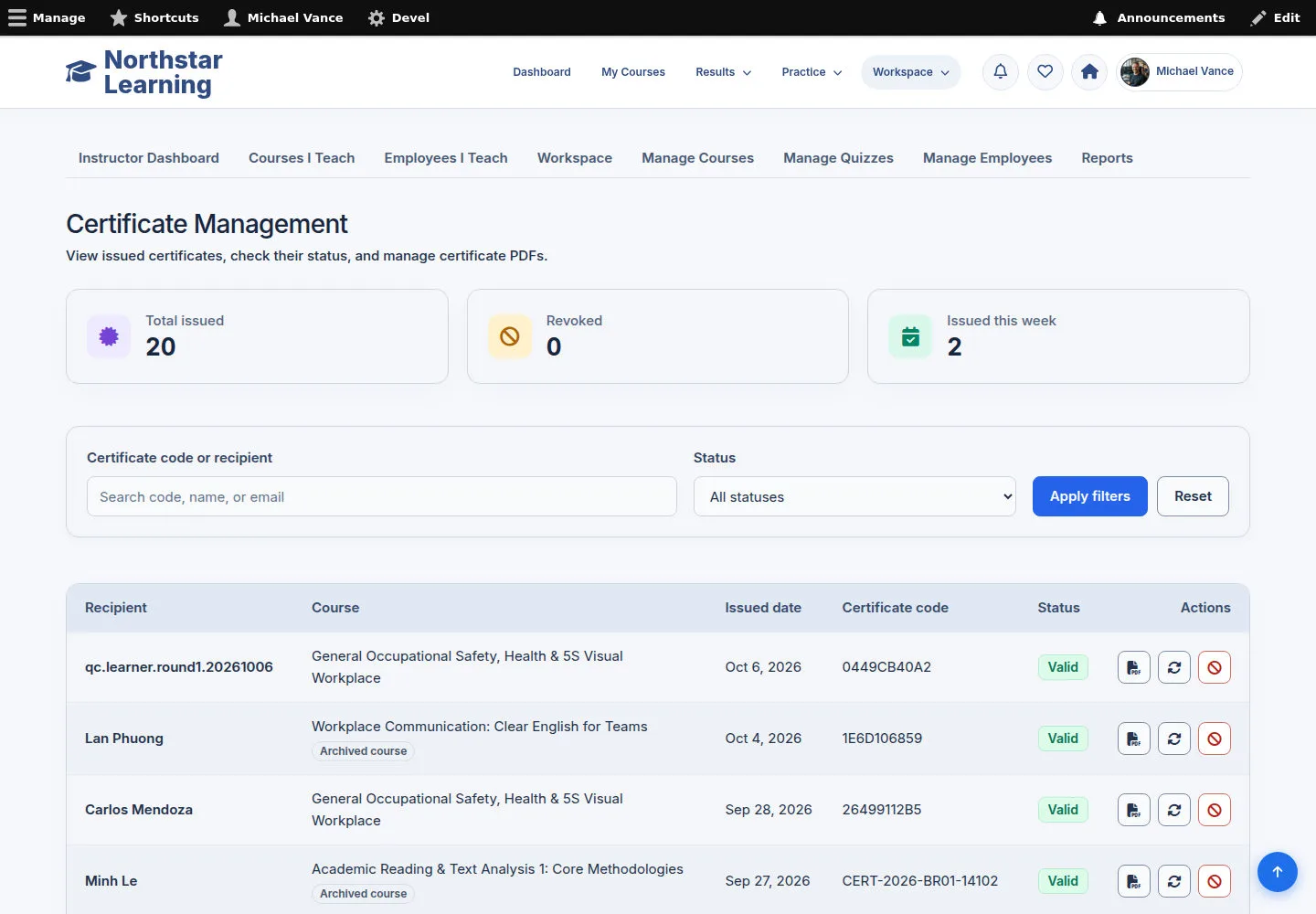Open Announcements in the admin toolbar
1316x914 pixels.
[x=1159, y=17]
